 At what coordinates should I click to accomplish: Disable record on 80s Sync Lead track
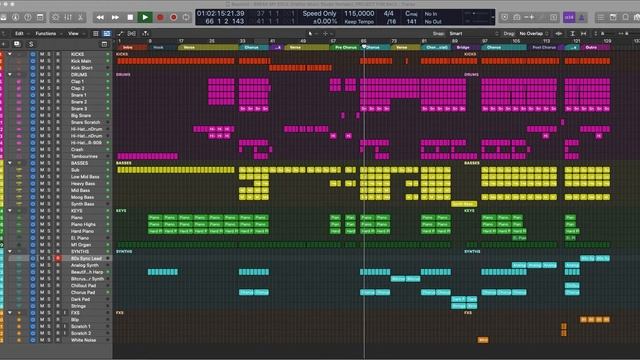58,258
